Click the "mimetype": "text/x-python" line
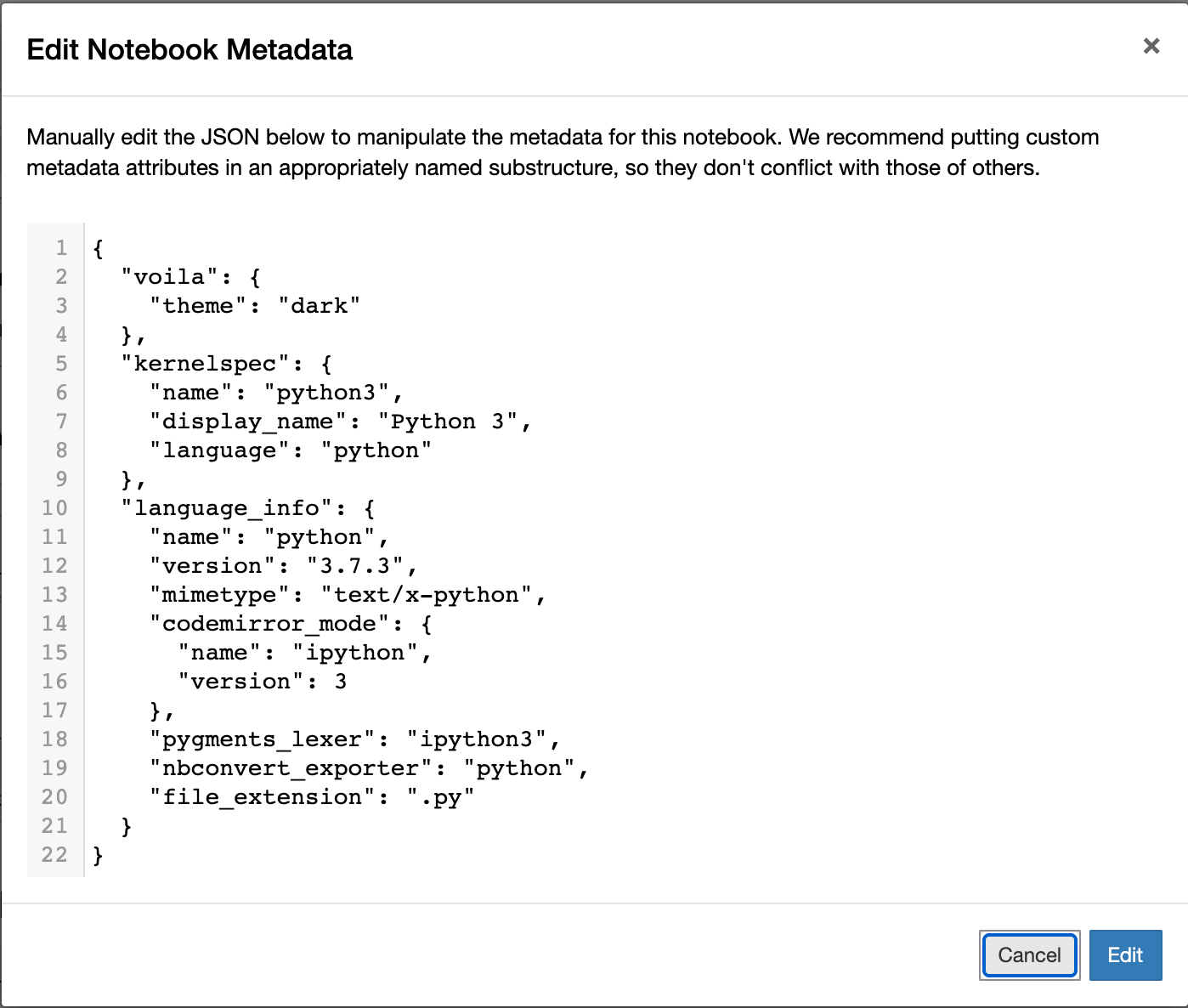The width and height of the screenshot is (1188, 1008). 348,595
